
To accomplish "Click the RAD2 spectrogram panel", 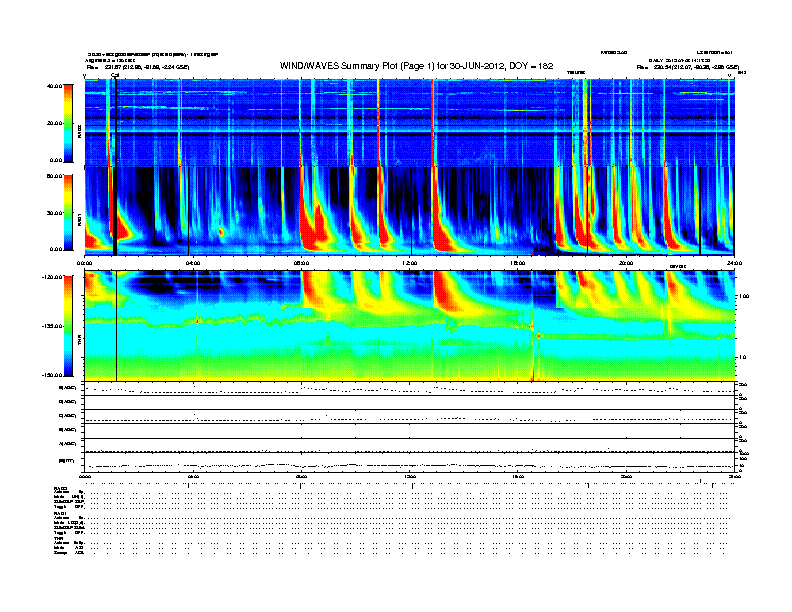I will [x=409, y=122].
